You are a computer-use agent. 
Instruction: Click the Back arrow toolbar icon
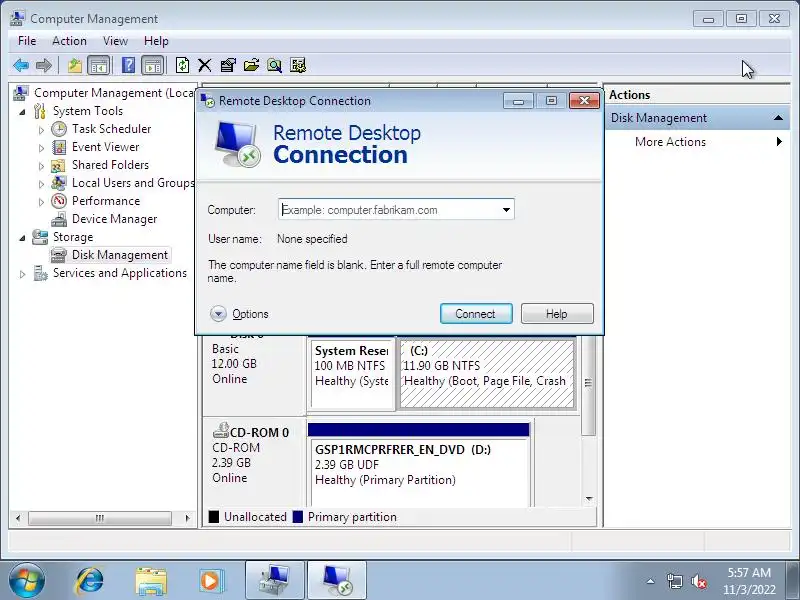point(21,65)
